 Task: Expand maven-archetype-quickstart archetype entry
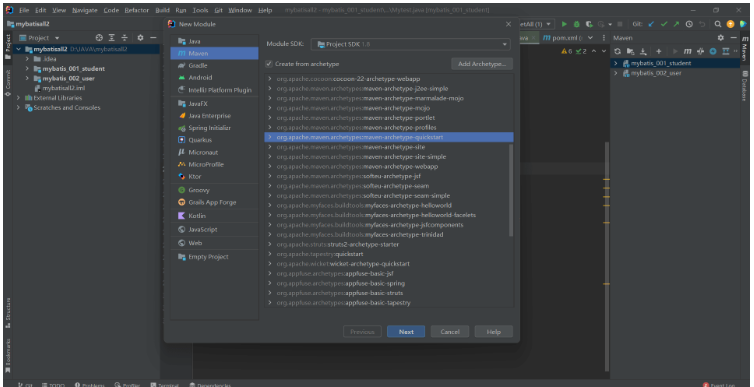(270, 137)
